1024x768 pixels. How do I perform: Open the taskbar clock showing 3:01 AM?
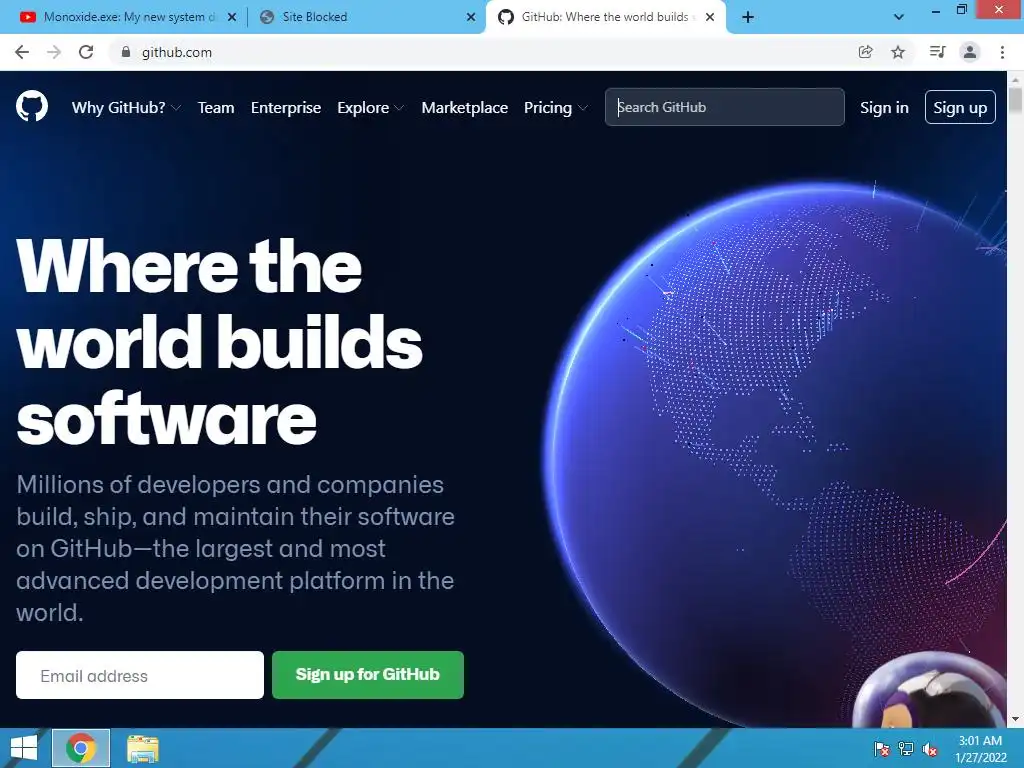tap(980, 748)
